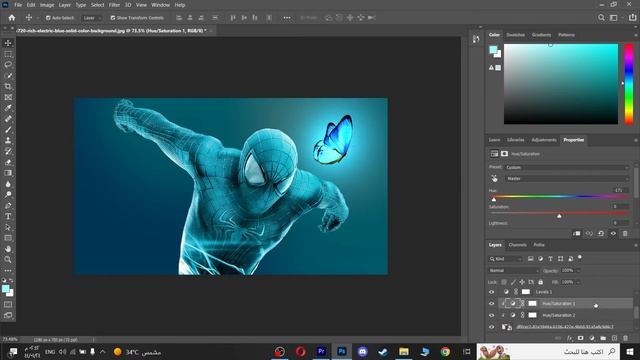Select the Hue/Saturation 1 layer mask thumbnail
This screenshot has height=360, width=640.
[532, 304]
